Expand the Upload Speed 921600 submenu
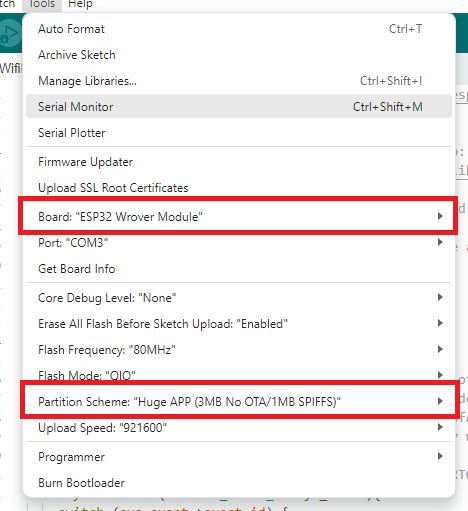This screenshot has height=511, width=468. (239, 428)
